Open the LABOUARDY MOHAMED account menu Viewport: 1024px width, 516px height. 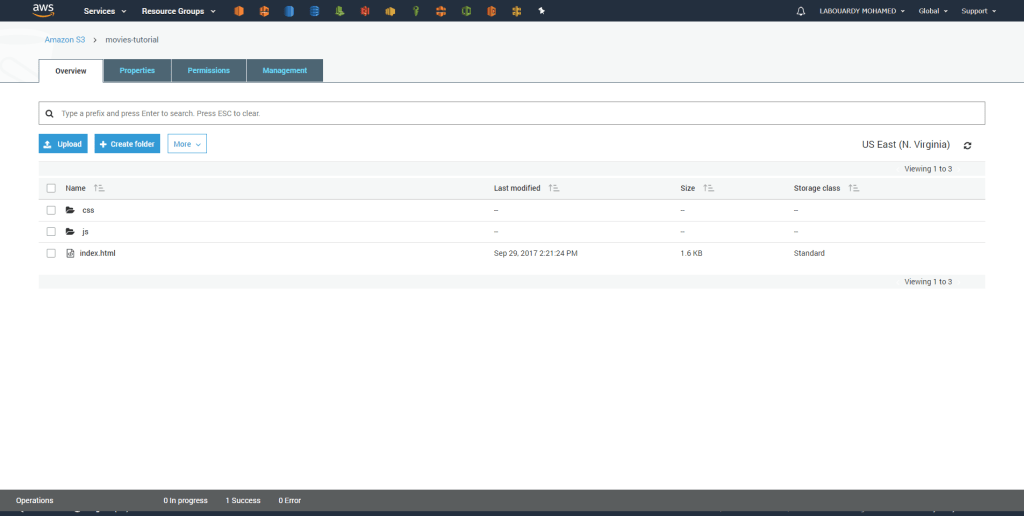(x=862, y=11)
